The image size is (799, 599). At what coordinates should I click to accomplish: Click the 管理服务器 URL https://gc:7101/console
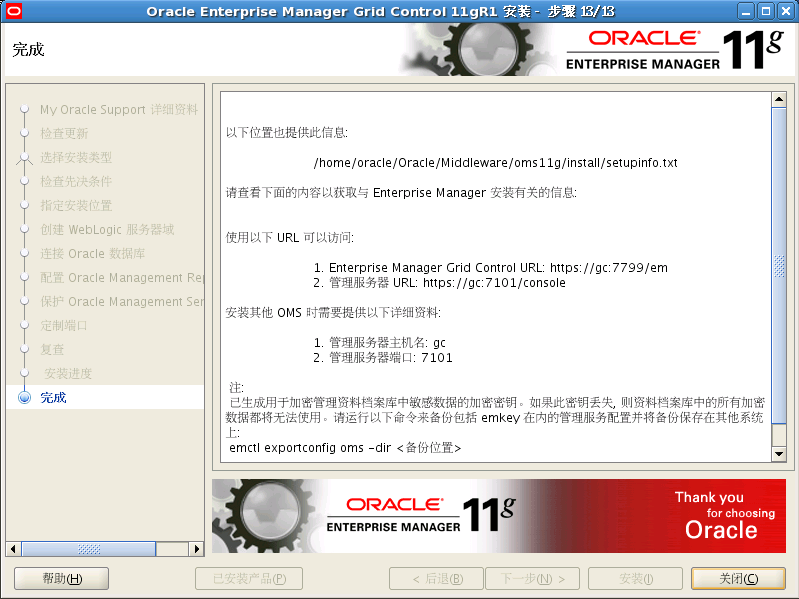click(494, 283)
